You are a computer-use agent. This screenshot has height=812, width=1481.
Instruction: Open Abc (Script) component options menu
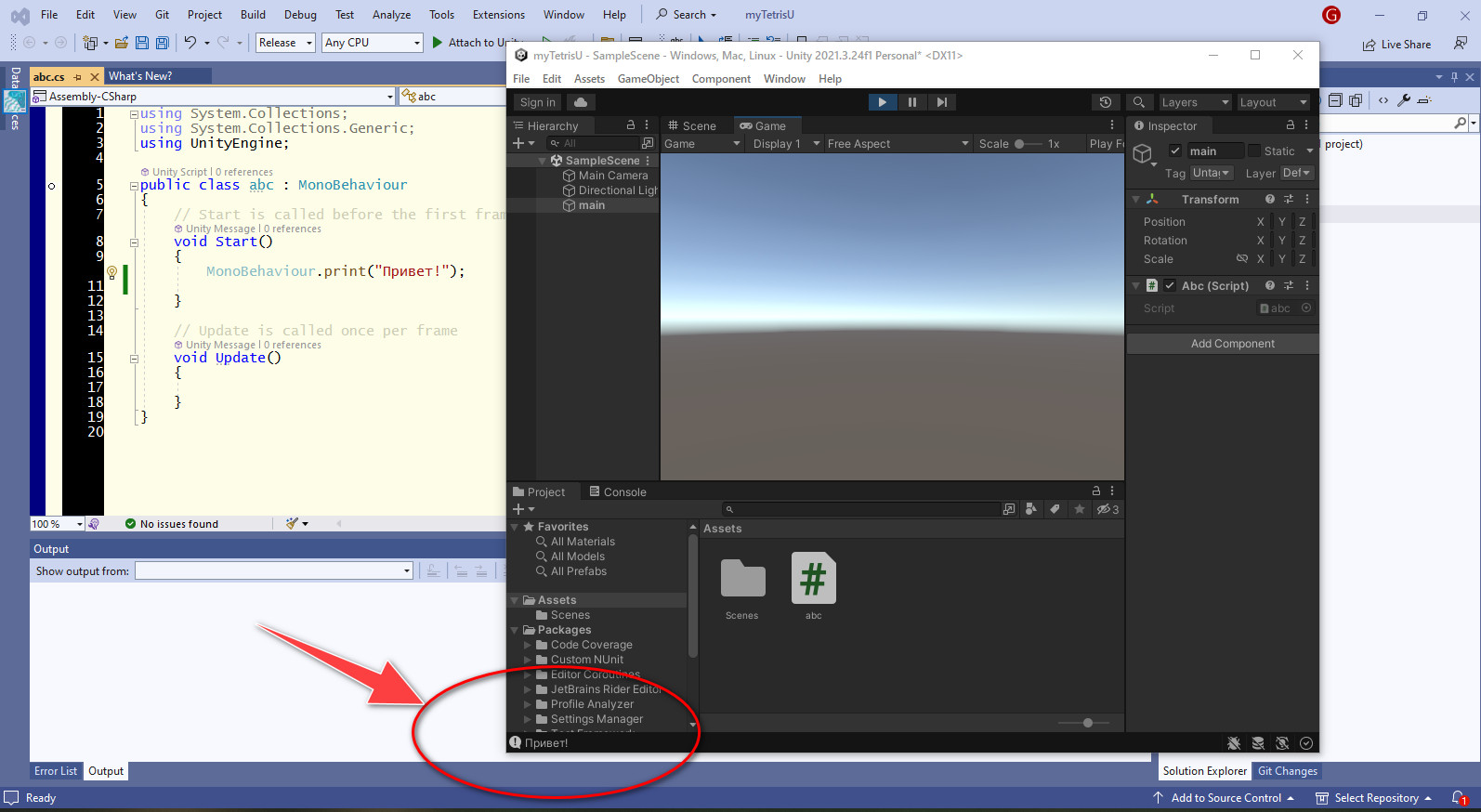point(1307,285)
